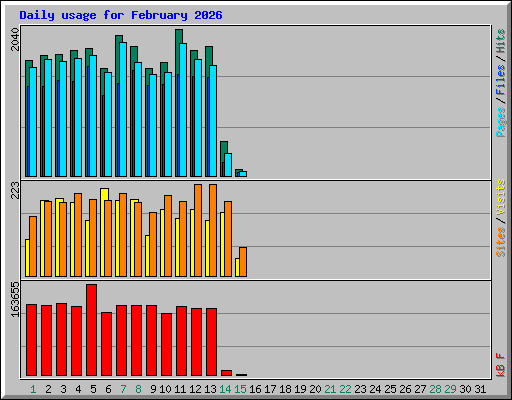This screenshot has width=512, height=400.
Task: Click the blue 'Files' legend label
Action: (501, 80)
